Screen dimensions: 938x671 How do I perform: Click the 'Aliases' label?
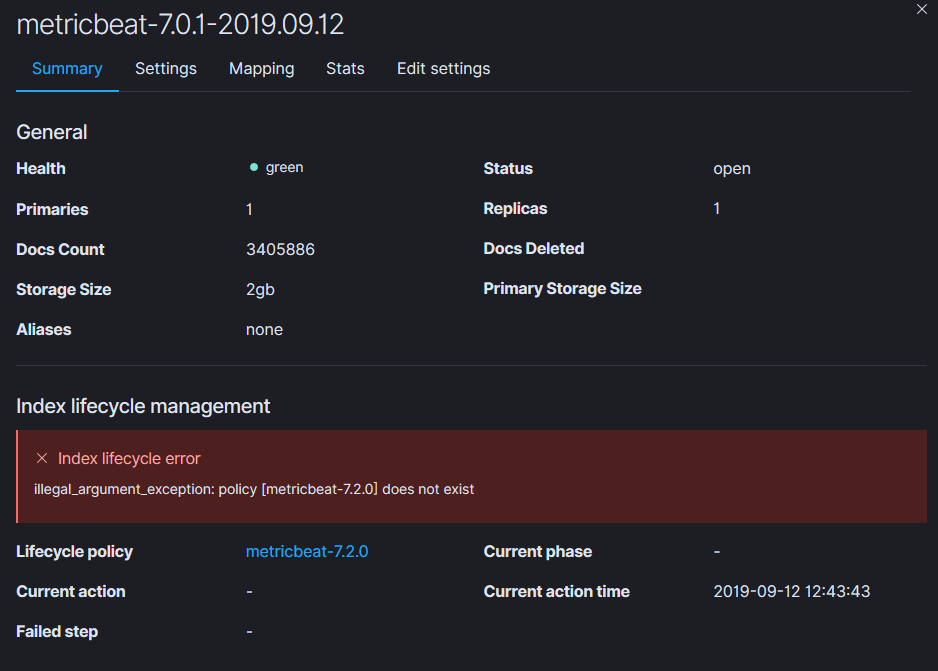pos(44,330)
